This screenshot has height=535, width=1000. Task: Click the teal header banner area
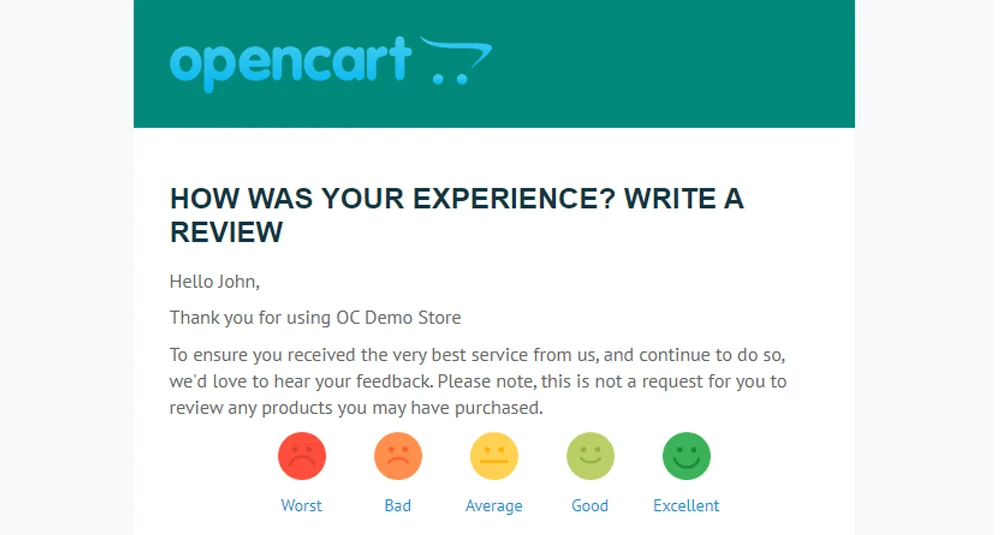click(494, 64)
